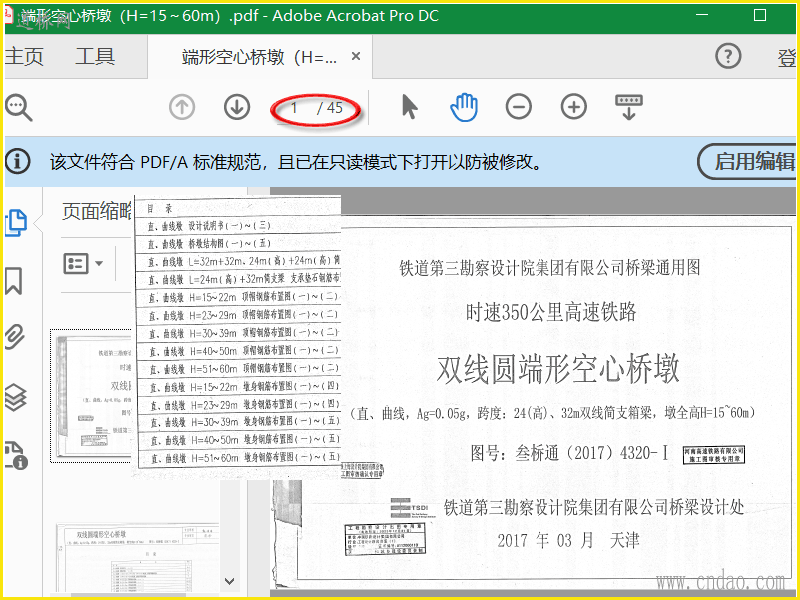Zoom in with the plus button
The height and width of the screenshot is (600, 800).
(574, 107)
